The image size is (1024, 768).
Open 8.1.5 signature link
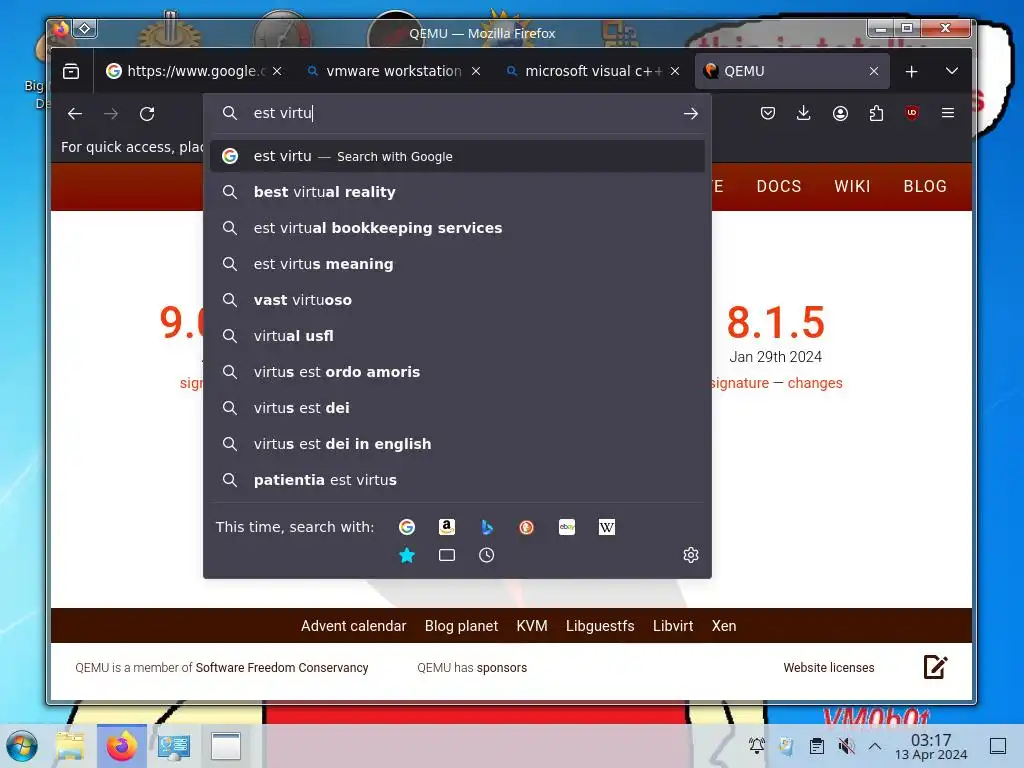tap(740, 383)
